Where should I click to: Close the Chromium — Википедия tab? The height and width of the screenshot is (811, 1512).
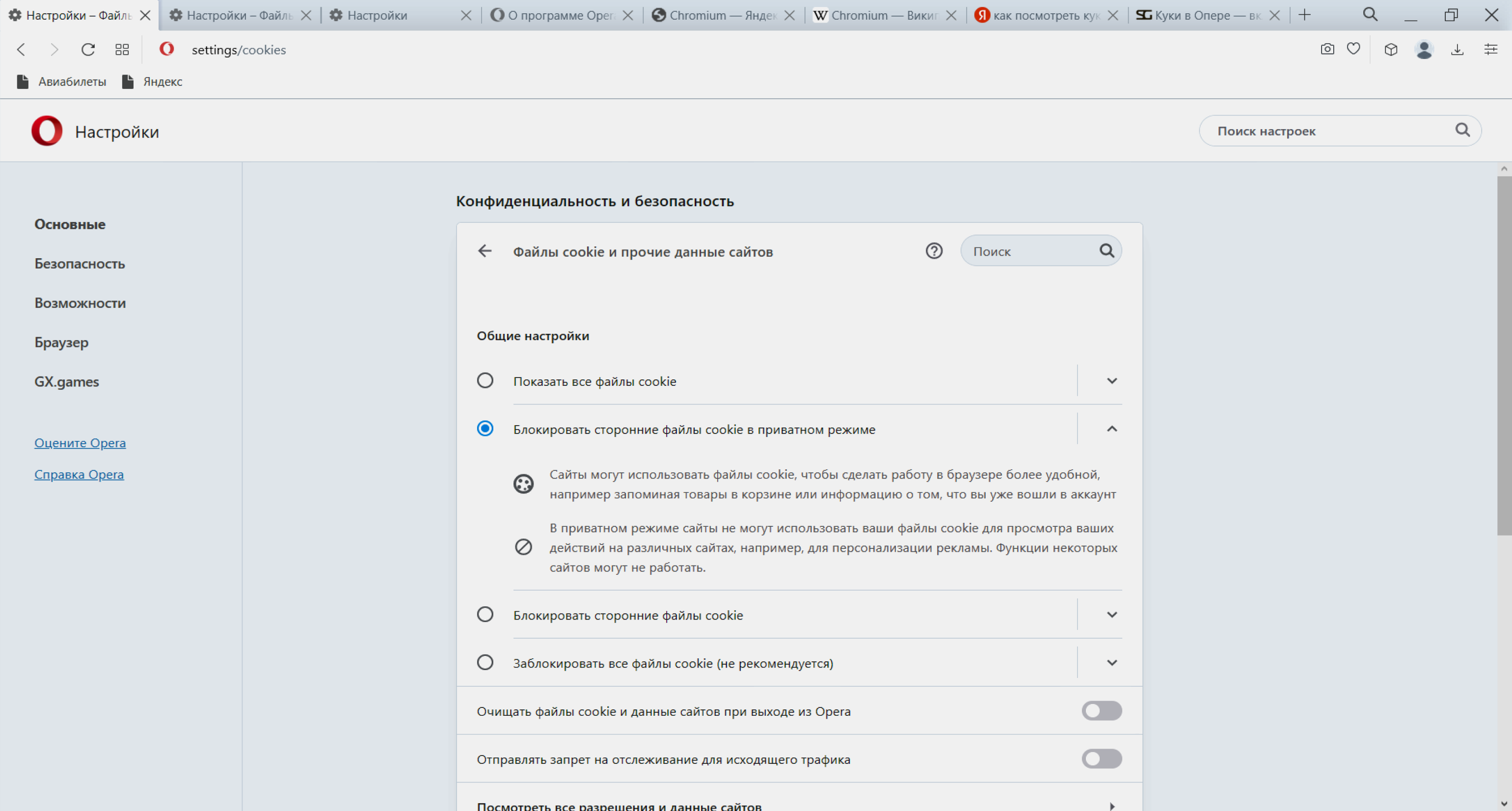point(951,15)
